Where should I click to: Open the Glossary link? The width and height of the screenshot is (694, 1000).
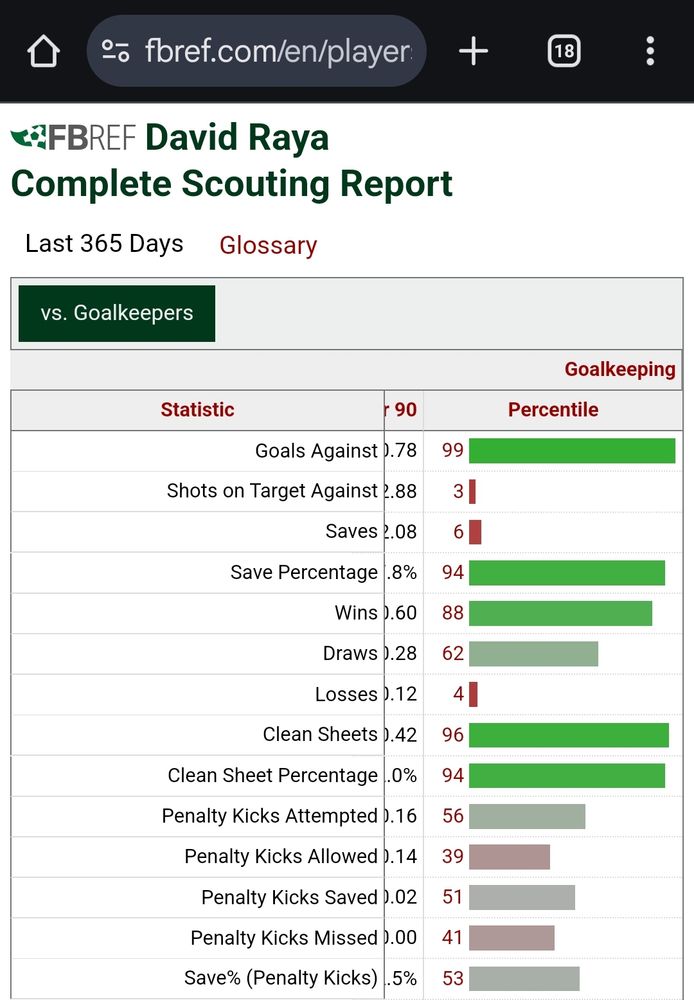268,245
